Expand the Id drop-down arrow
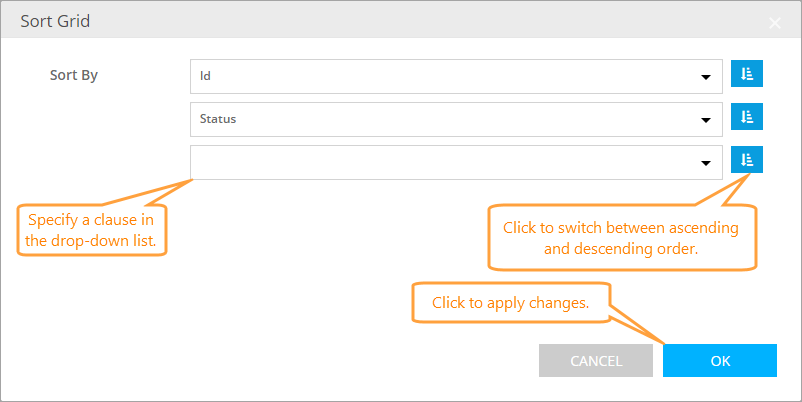Screen dimensions: 802x402 click(706, 76)
